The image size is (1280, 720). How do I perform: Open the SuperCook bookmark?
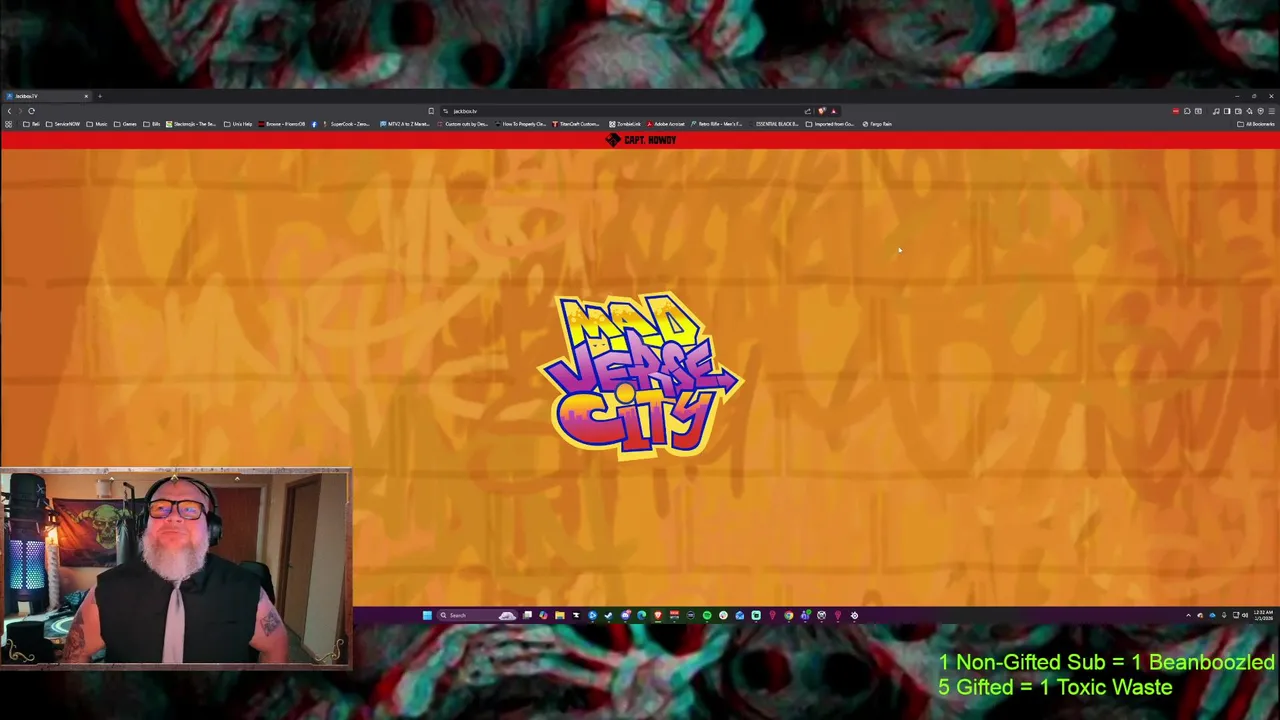tap(347, 124)
